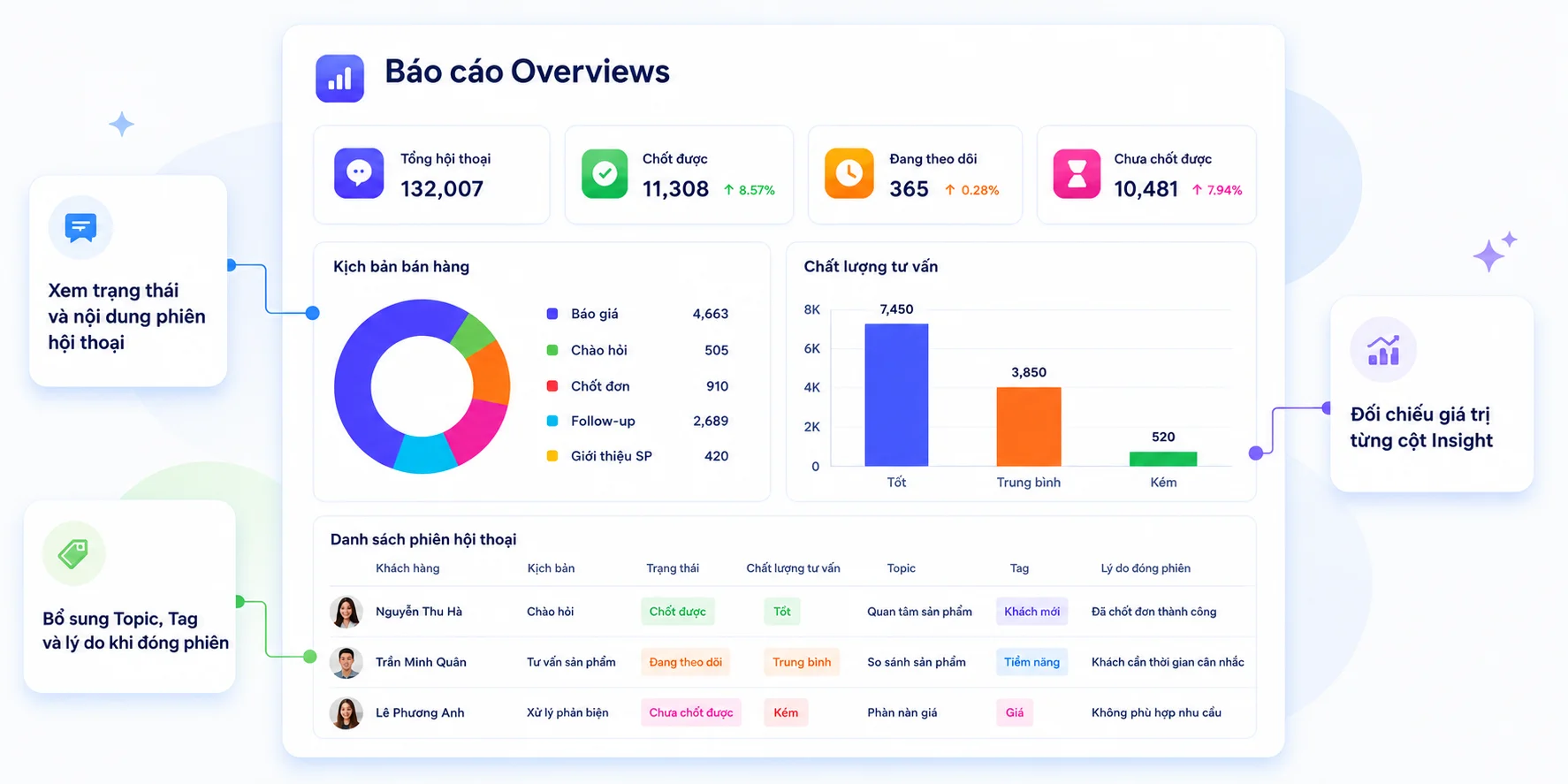This screenshot has height=784, width=1568.
Task: Click the green Kém bar
Action: tap(1163, 459)
